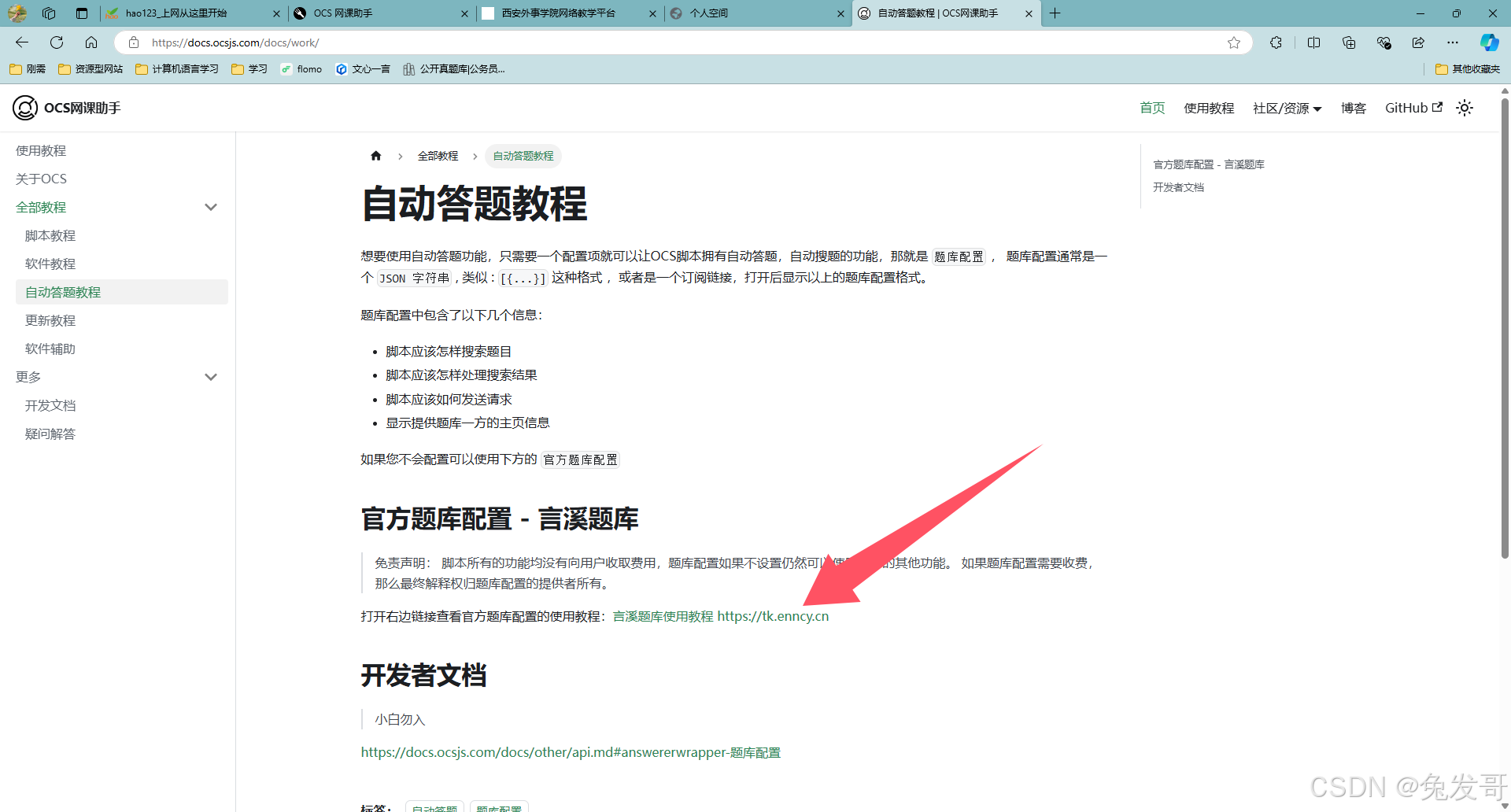Open the 刚需 bookmarks folder
The image size is (1511, 812).
click(x=28, y=69)
